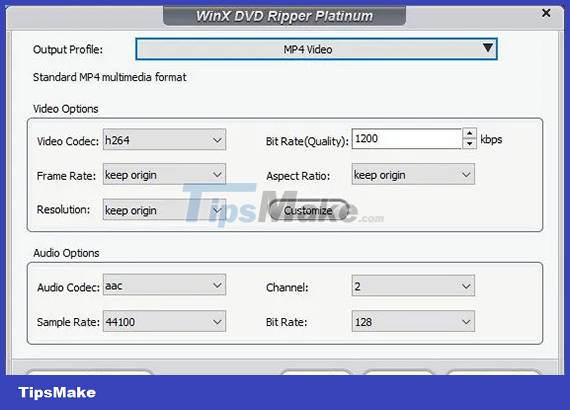
Task: Click the 'Sample Rate:' label
Action: tap(68, 322)
